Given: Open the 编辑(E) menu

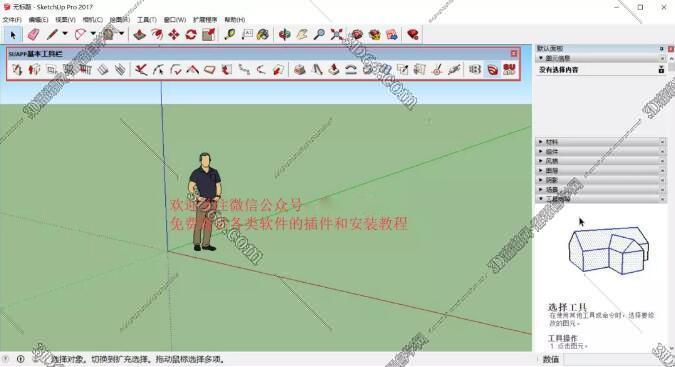Looking at the screenshot, I should coord(38,20).
